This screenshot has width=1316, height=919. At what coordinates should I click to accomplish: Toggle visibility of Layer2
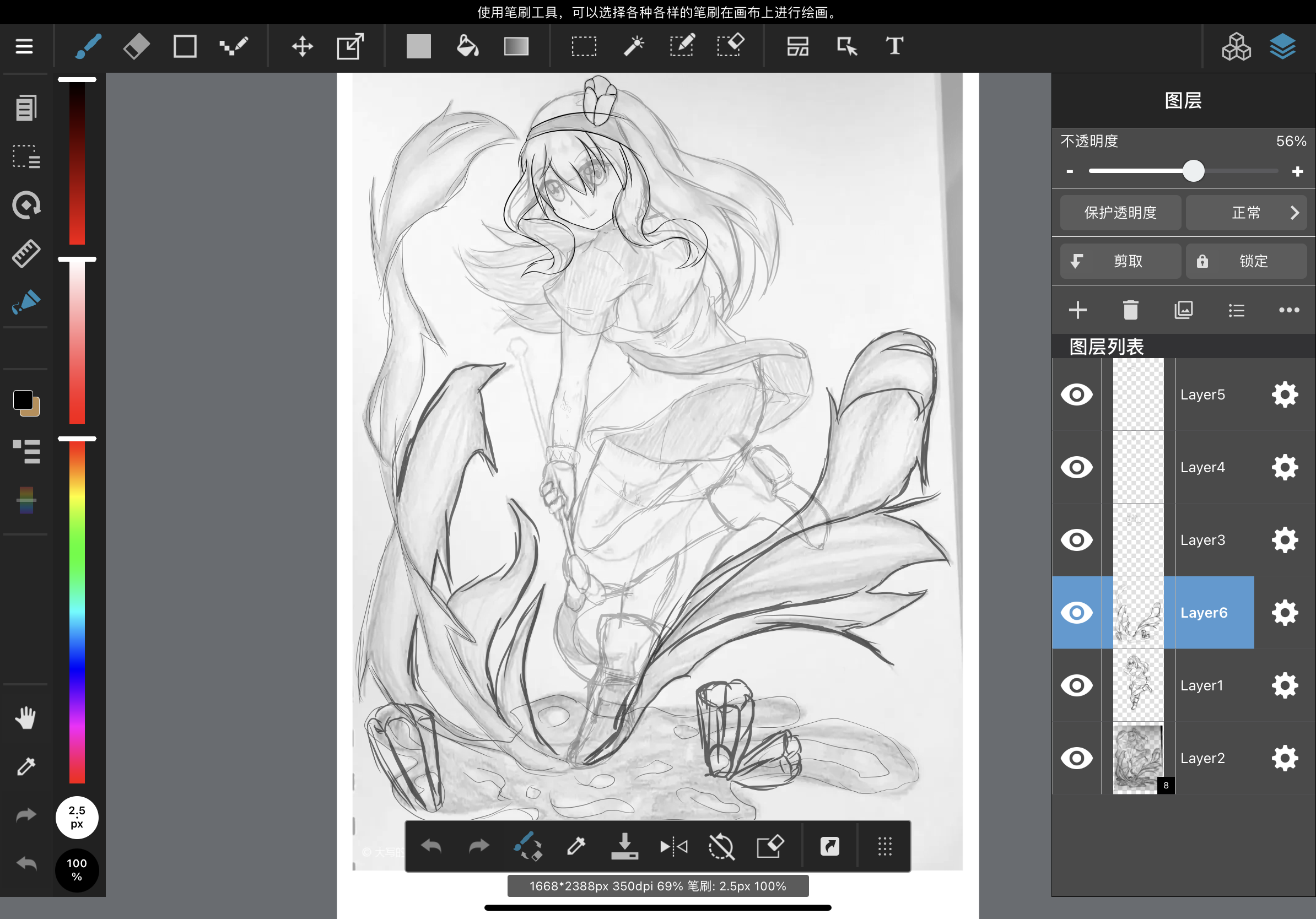(1076, 758)
